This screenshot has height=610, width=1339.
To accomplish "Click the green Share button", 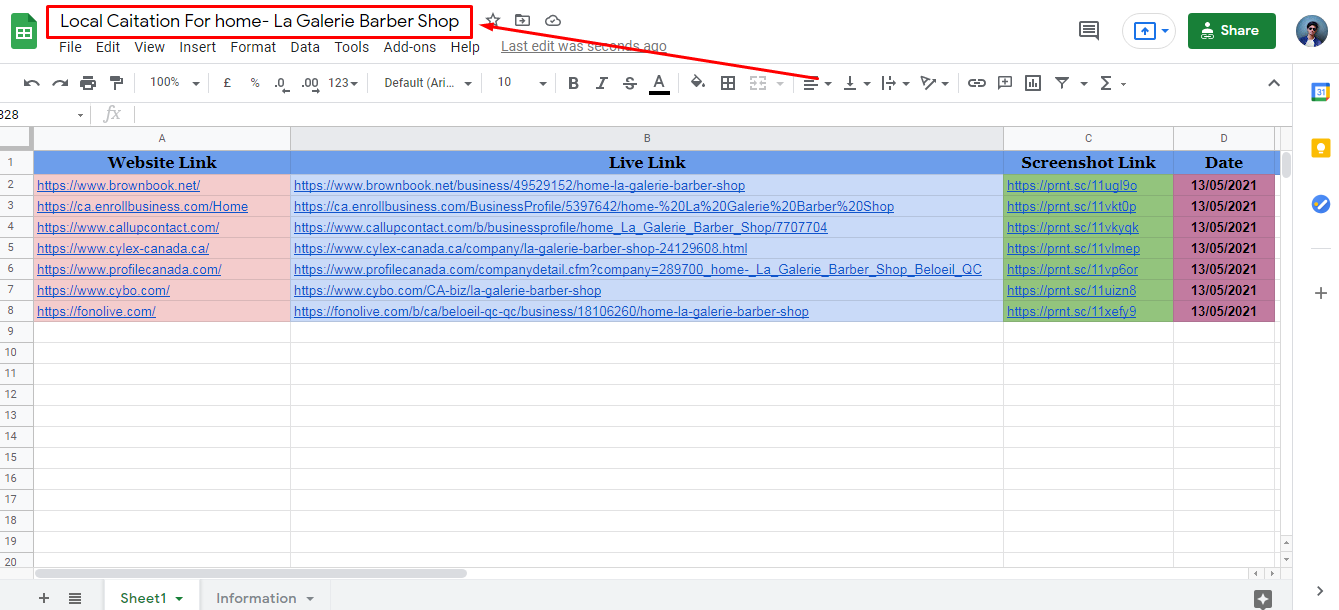I will point(1231,31).
